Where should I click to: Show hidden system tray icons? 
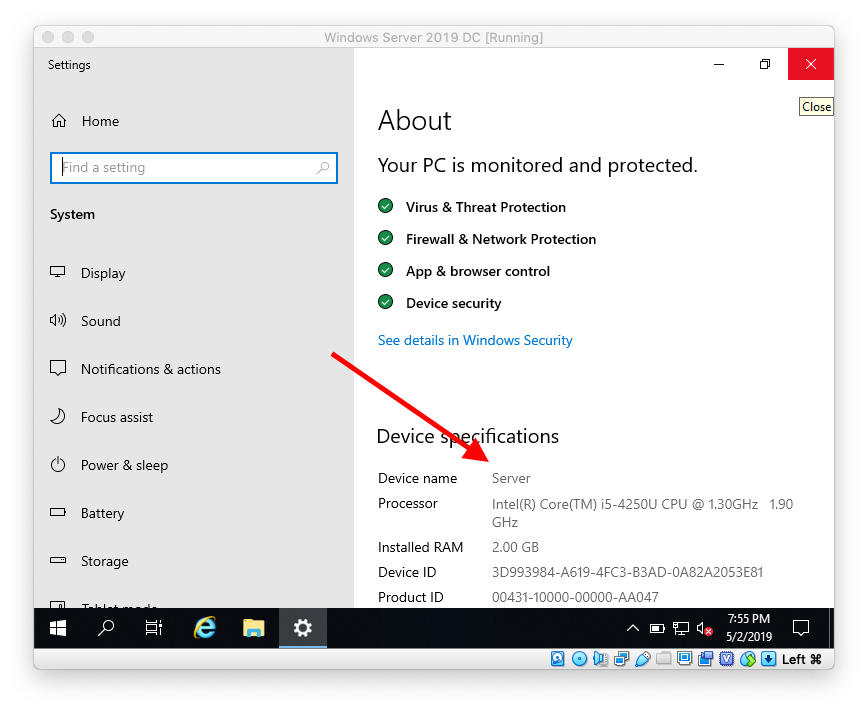[633, 628]
